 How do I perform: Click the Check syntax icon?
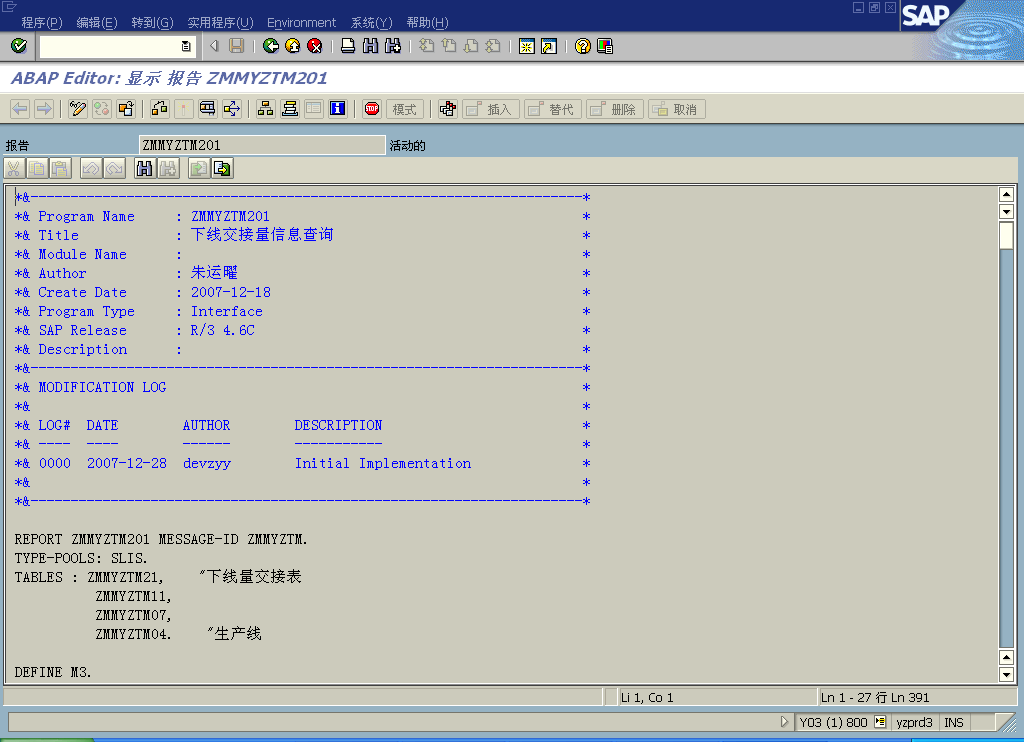tap(159, 108)
